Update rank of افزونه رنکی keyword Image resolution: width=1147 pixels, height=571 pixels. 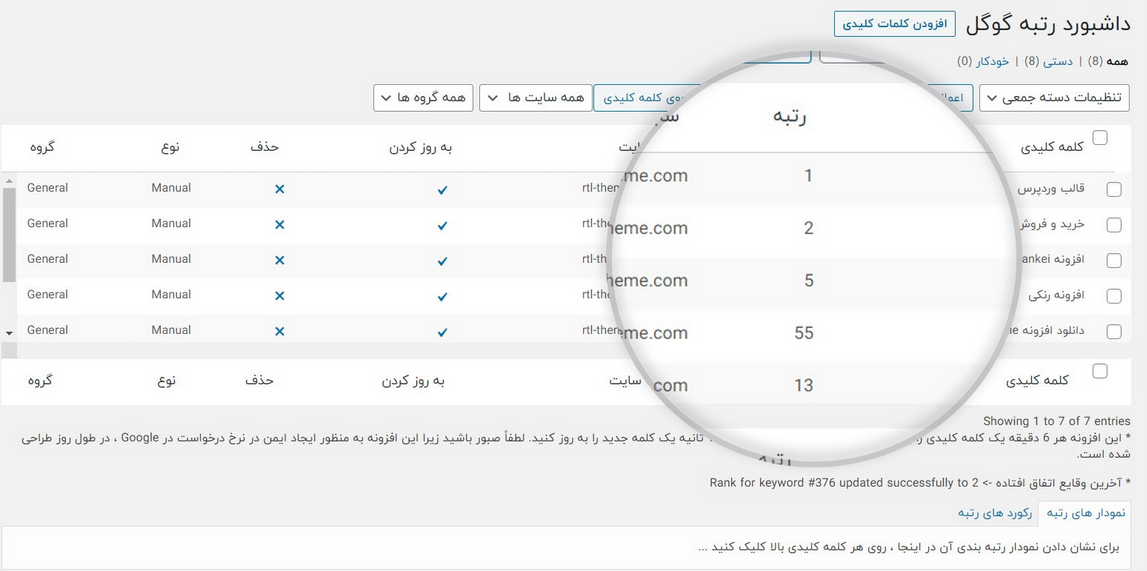click(442, 297)
